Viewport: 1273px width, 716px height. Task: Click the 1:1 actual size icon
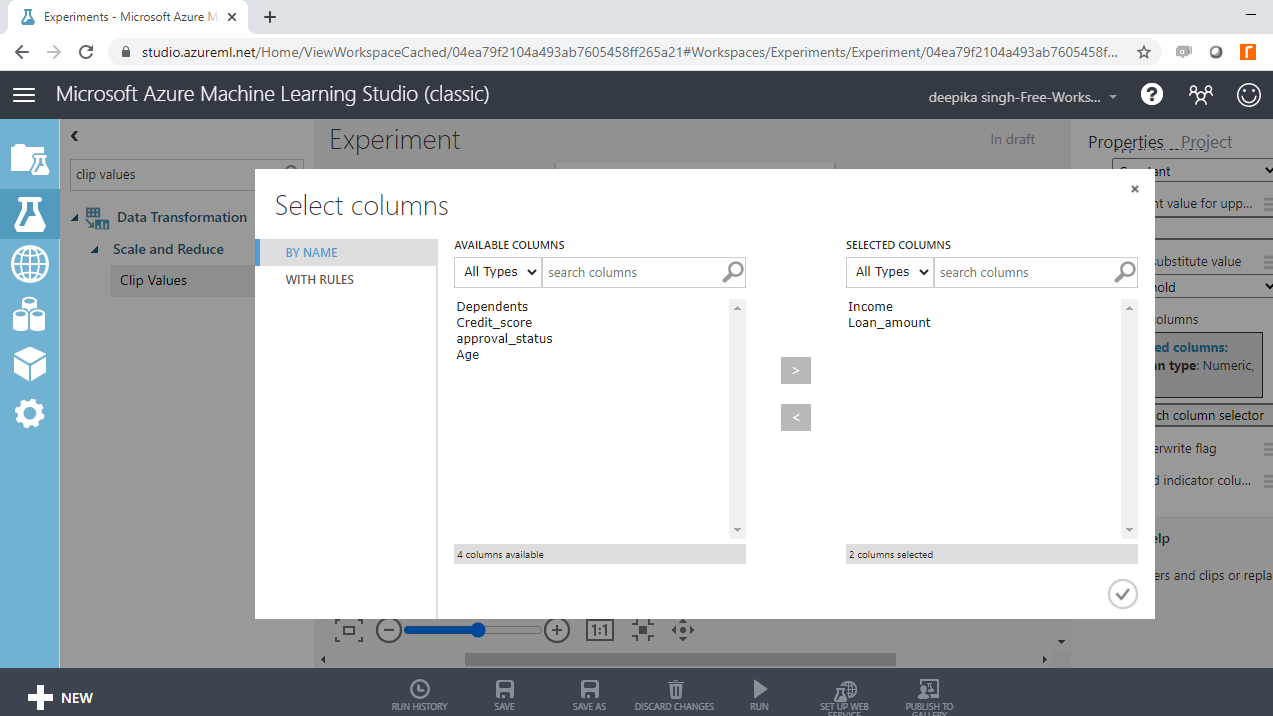[x=599, y=630]
